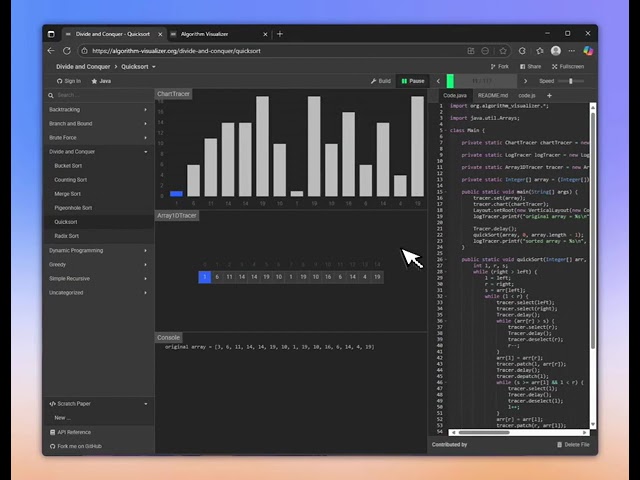Click the code editor vertical scrollbar
This screenshot has height=480, width=640.
pyautogui.click(x=593, y=229)
